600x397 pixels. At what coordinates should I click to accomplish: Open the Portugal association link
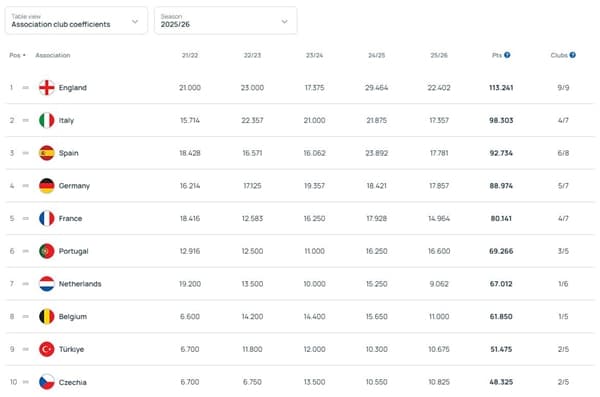(73, 251)
